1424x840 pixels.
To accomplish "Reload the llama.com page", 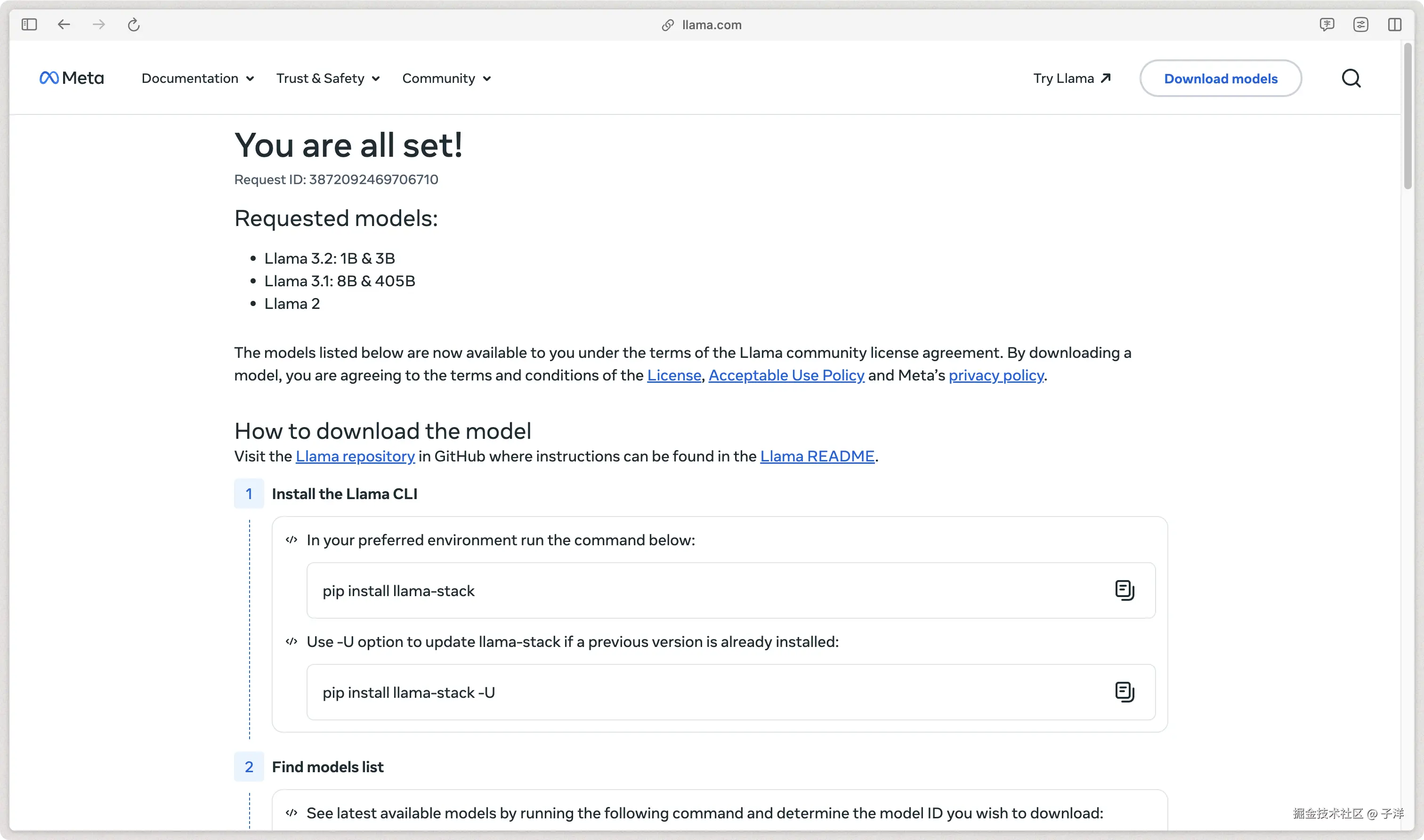I will click(x=134, y=24).
